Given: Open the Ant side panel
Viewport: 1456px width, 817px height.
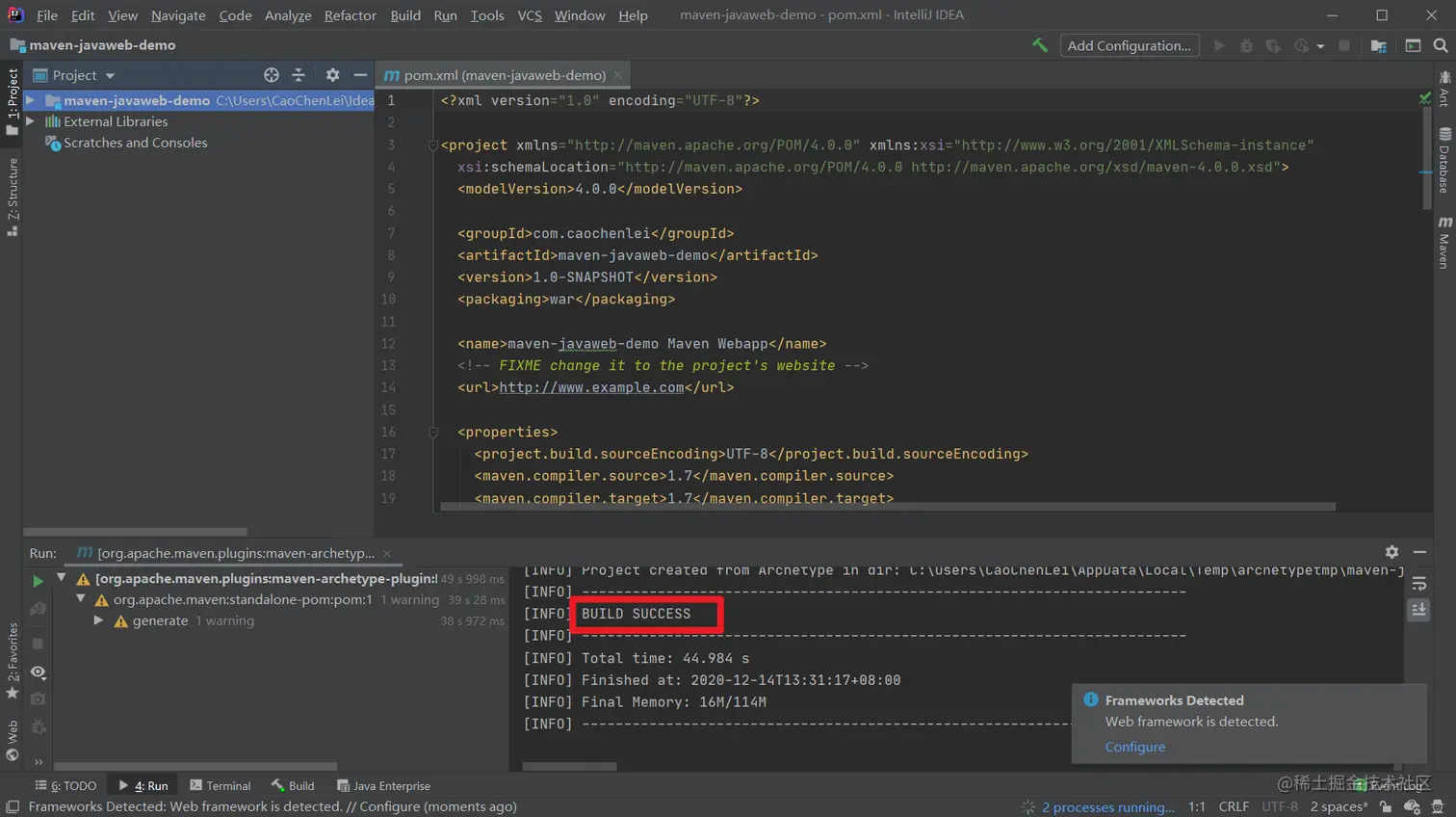Looking at the screenshot, I should (1443, 88).
